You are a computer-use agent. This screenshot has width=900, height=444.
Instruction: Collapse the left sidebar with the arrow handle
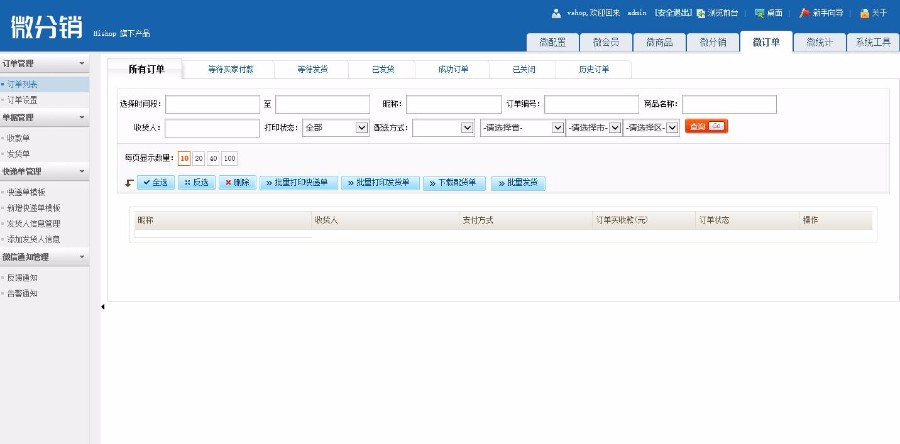point(103,307)
